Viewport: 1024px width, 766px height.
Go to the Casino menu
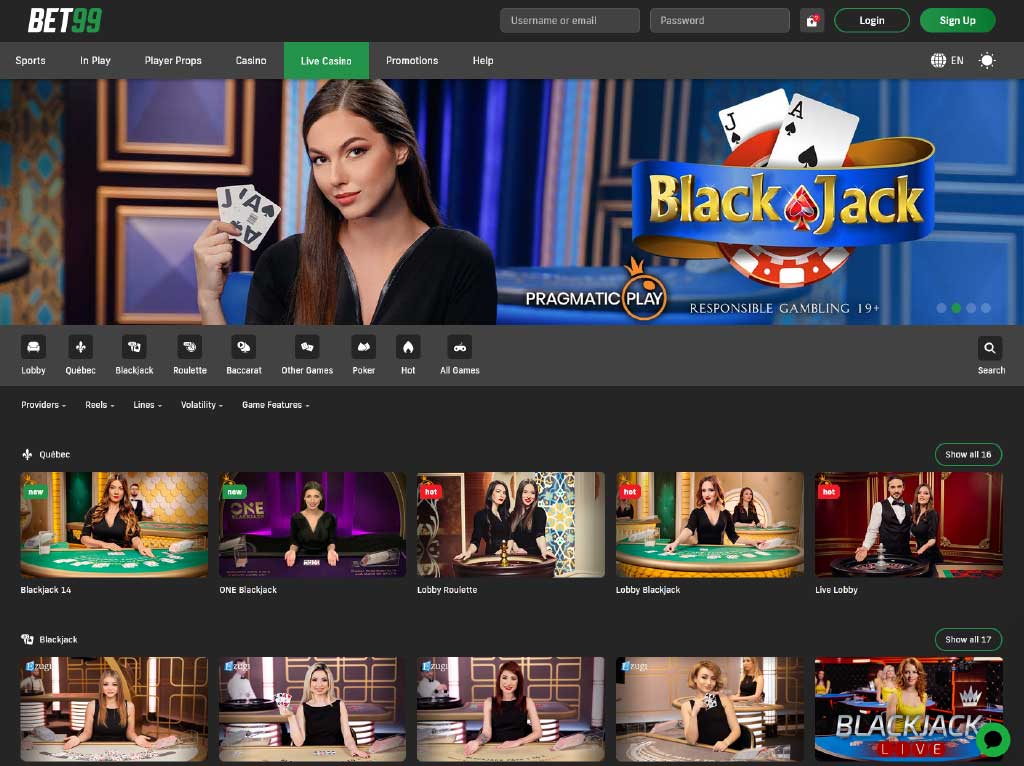pyautogui.click(x=251, y=61)
